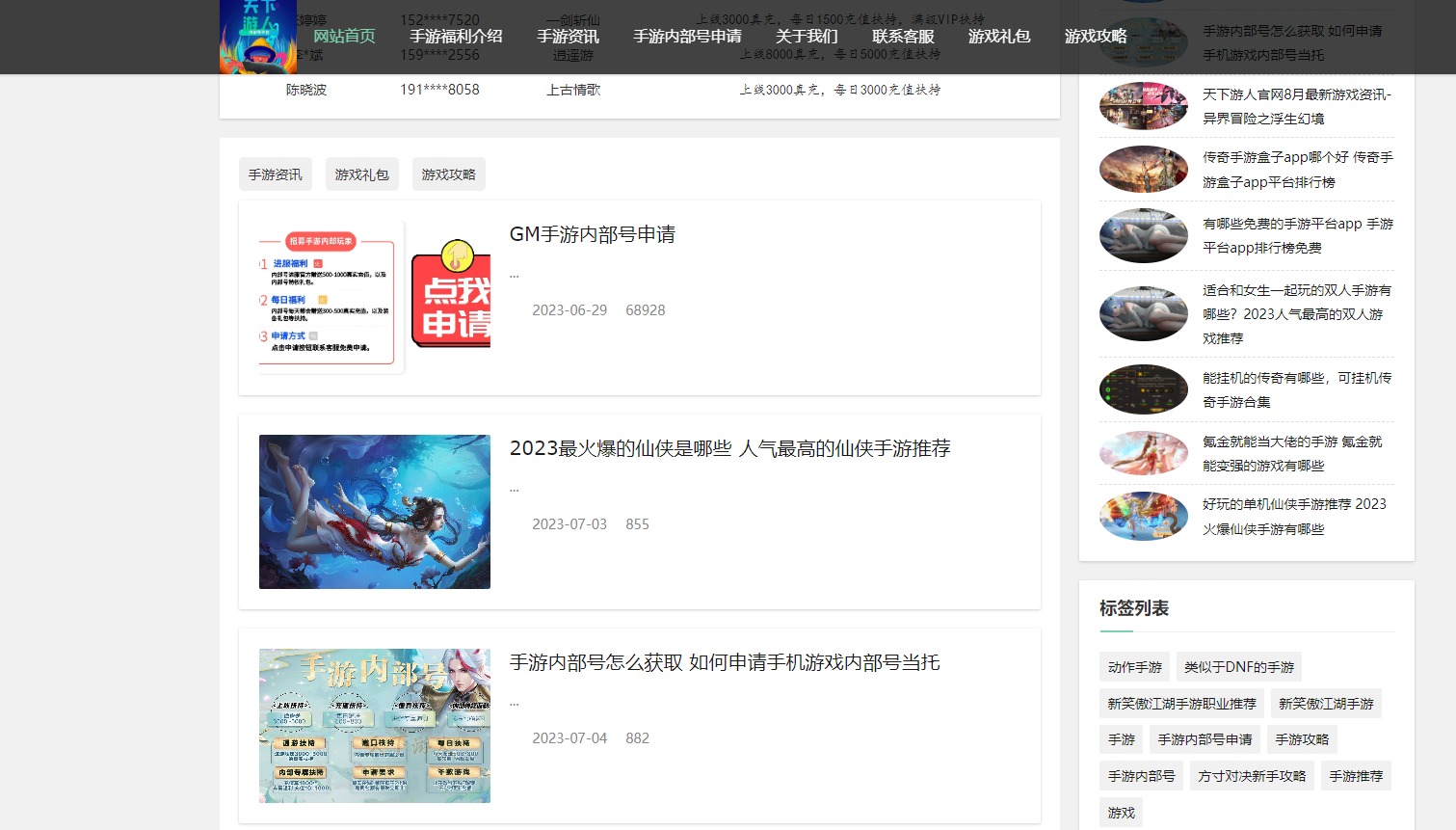Image resolution: width=1456 pixels, height=830 pixels.
Task: Open sidebar link 氪金就能当大佬的手游
Action: click(1292, 453)
